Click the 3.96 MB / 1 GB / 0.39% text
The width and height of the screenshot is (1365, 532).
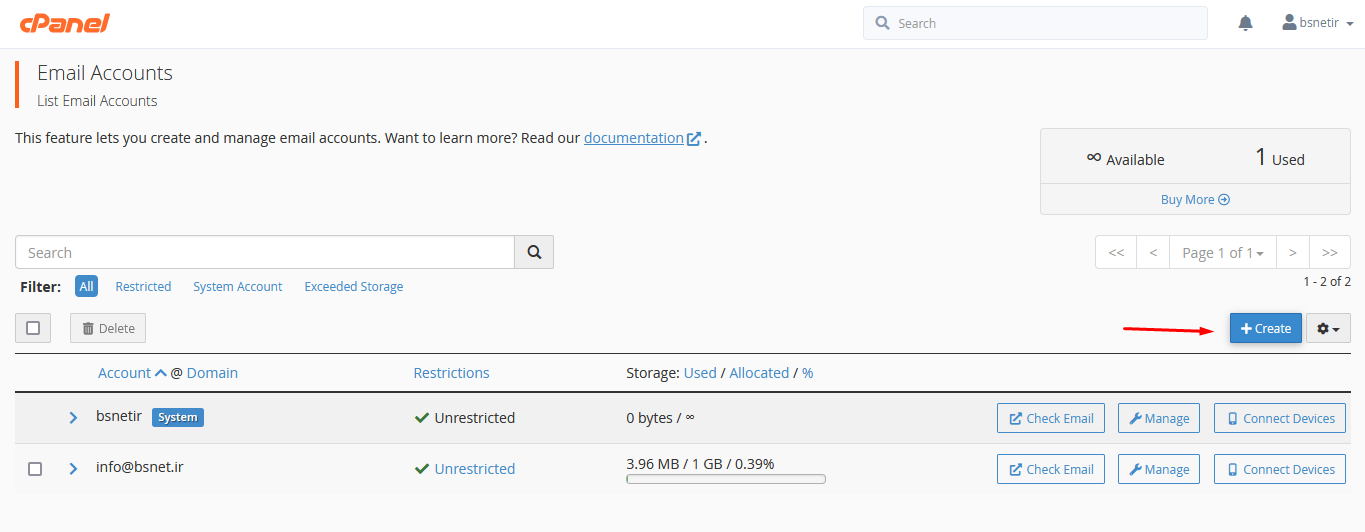pos(700,464)
